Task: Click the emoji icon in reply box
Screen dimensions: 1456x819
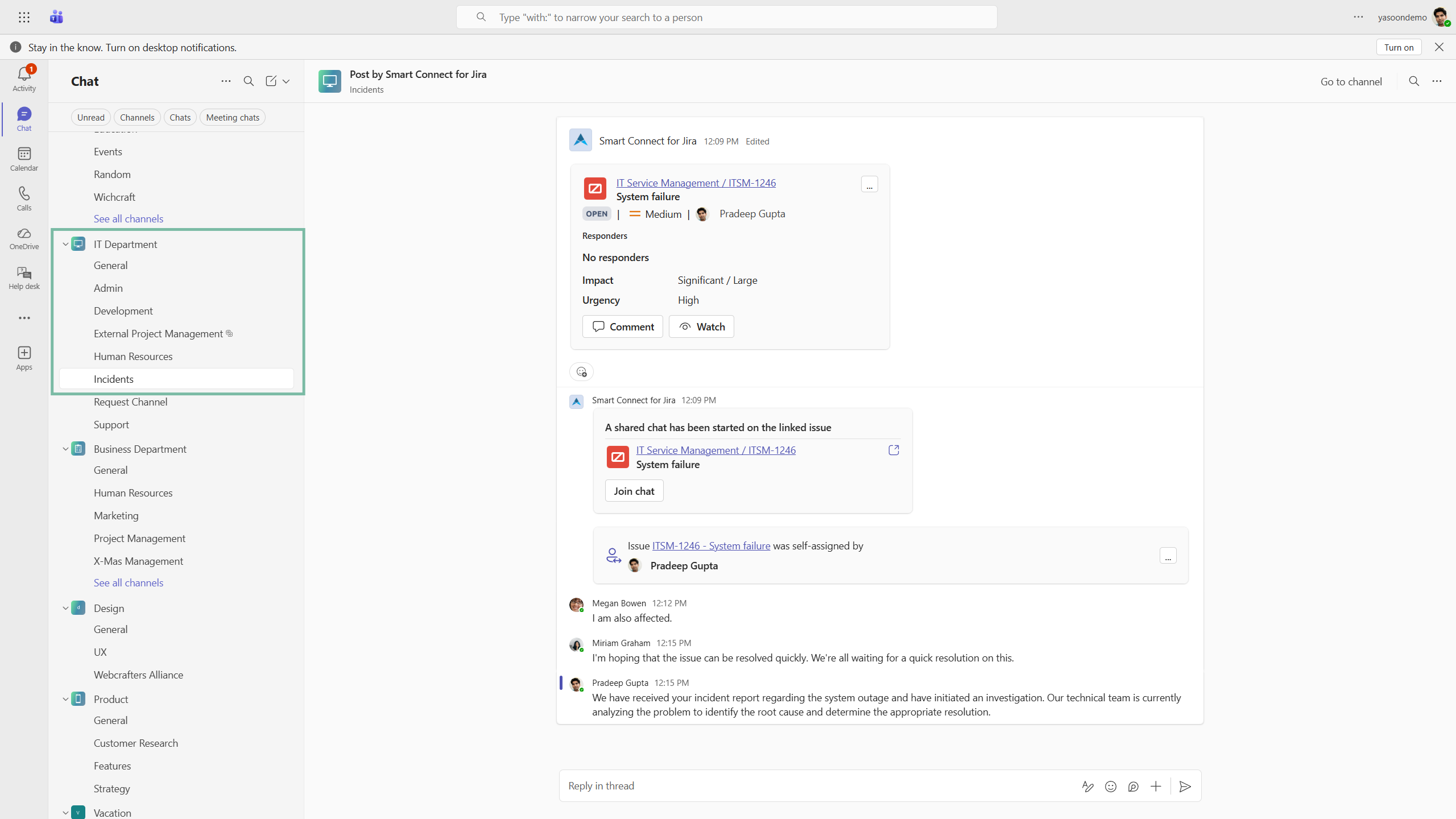Action: tap(1110, 786)
